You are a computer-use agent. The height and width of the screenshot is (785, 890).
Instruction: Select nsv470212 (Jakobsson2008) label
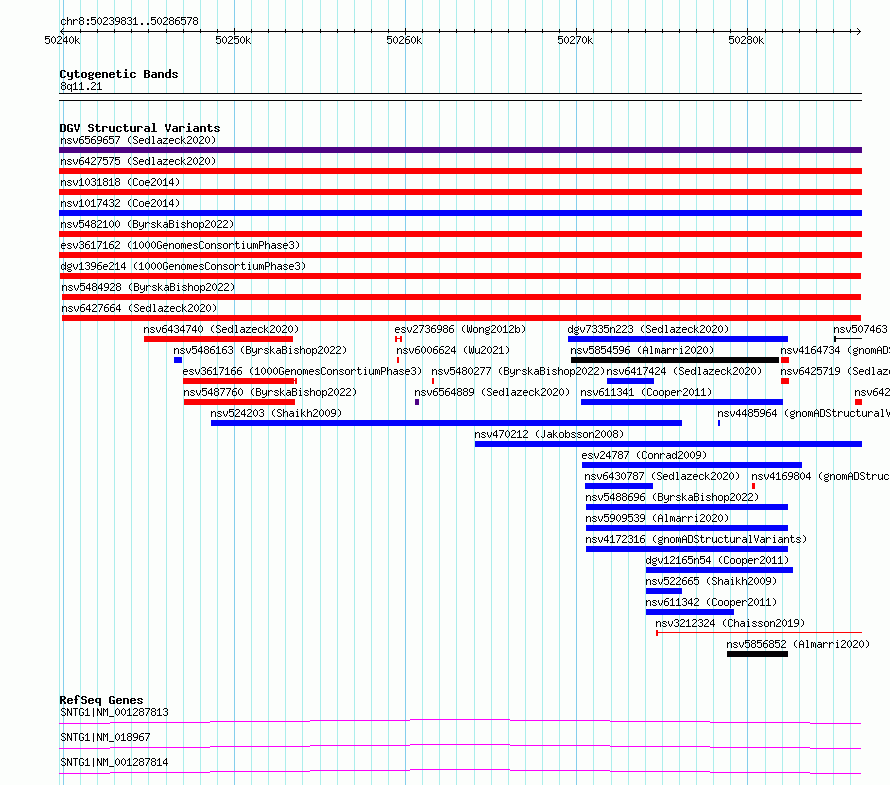549,434
